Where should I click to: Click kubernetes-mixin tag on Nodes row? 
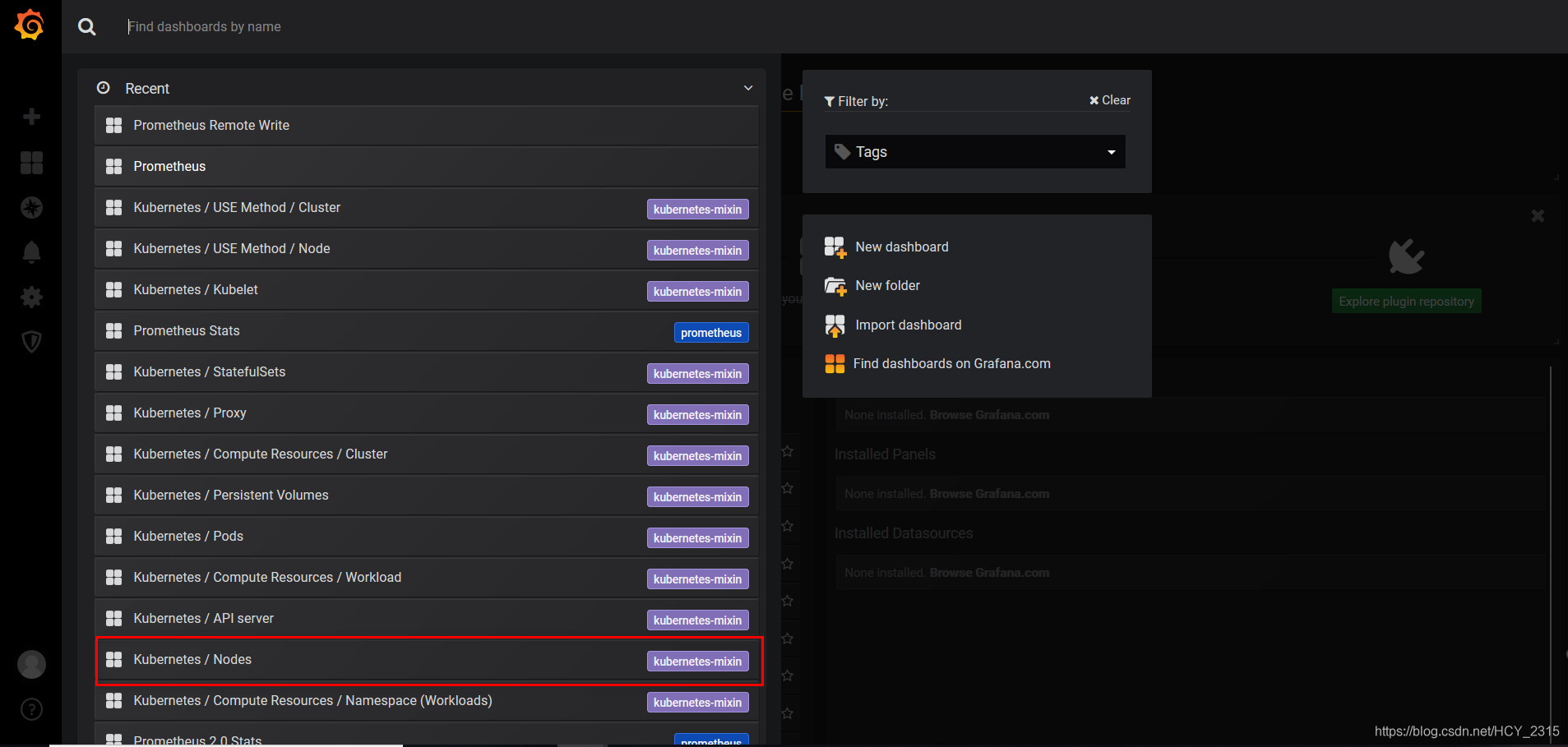click(697, 662)
